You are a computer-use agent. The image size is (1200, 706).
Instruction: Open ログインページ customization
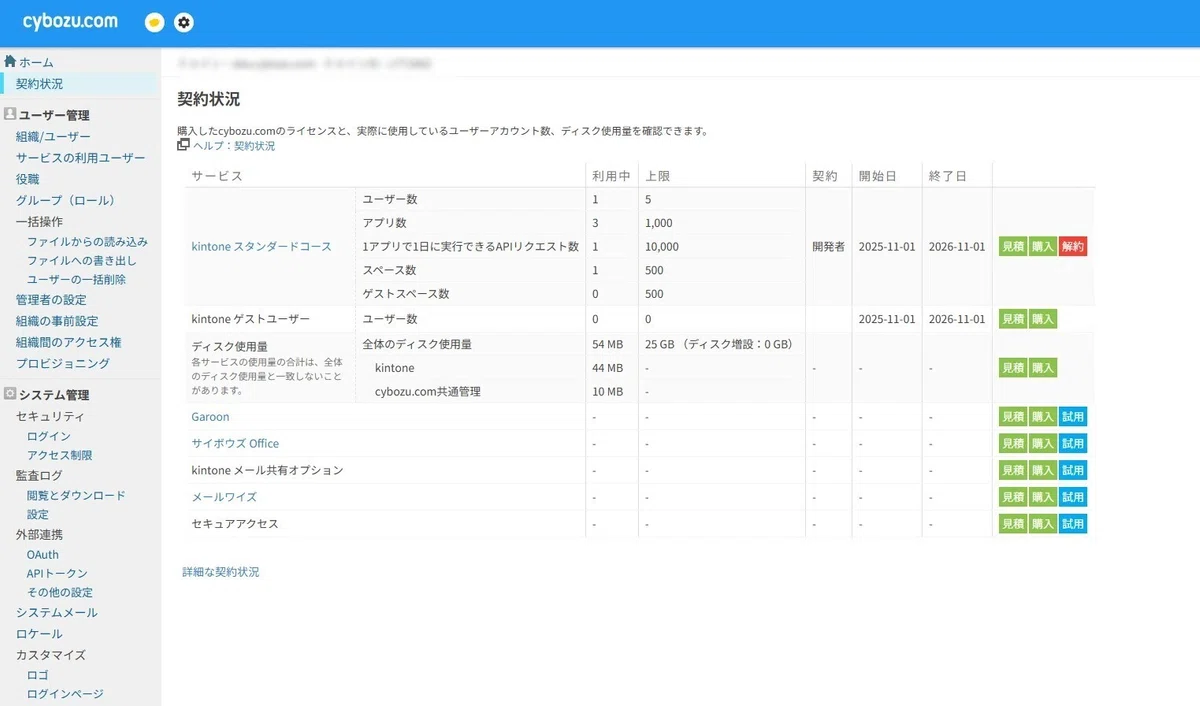[x=65, y=694]
